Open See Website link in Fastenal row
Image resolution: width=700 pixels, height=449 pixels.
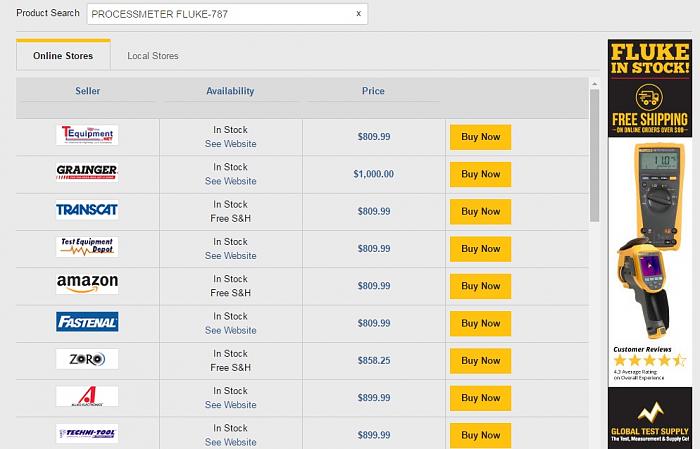pos(230,330)
